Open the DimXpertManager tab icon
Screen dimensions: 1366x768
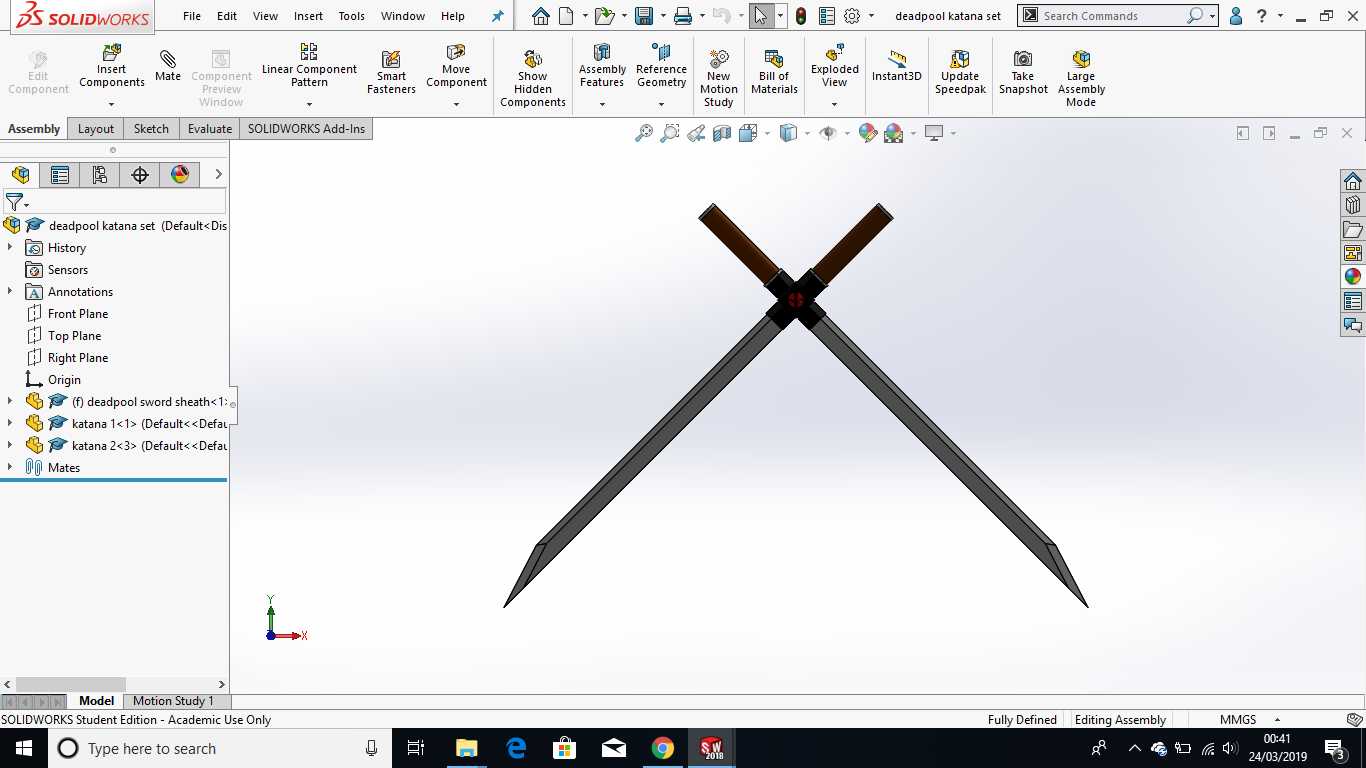tap(140, 175)
